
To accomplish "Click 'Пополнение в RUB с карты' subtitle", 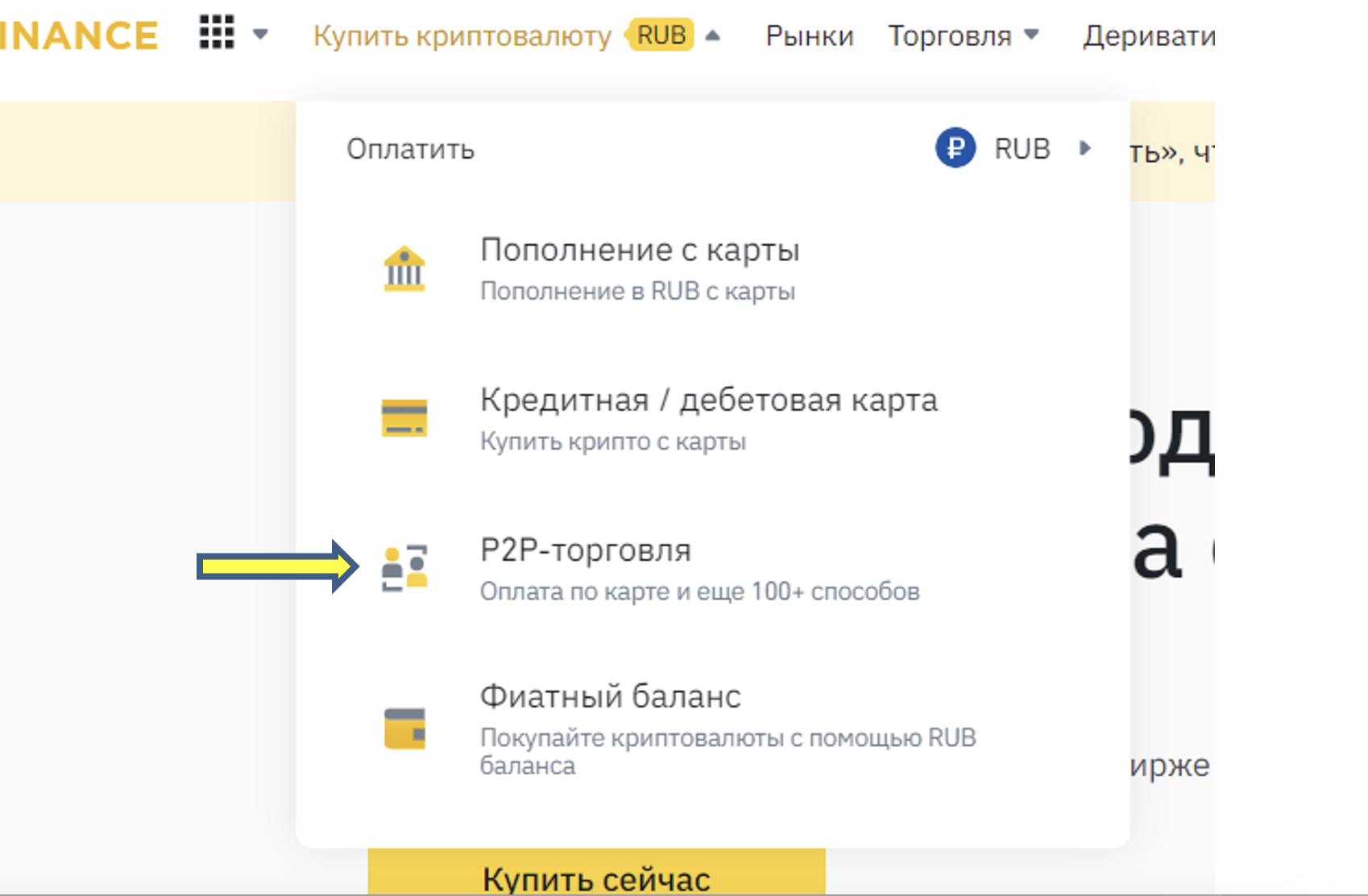I will pyautogui.click(x=637, y=291).
